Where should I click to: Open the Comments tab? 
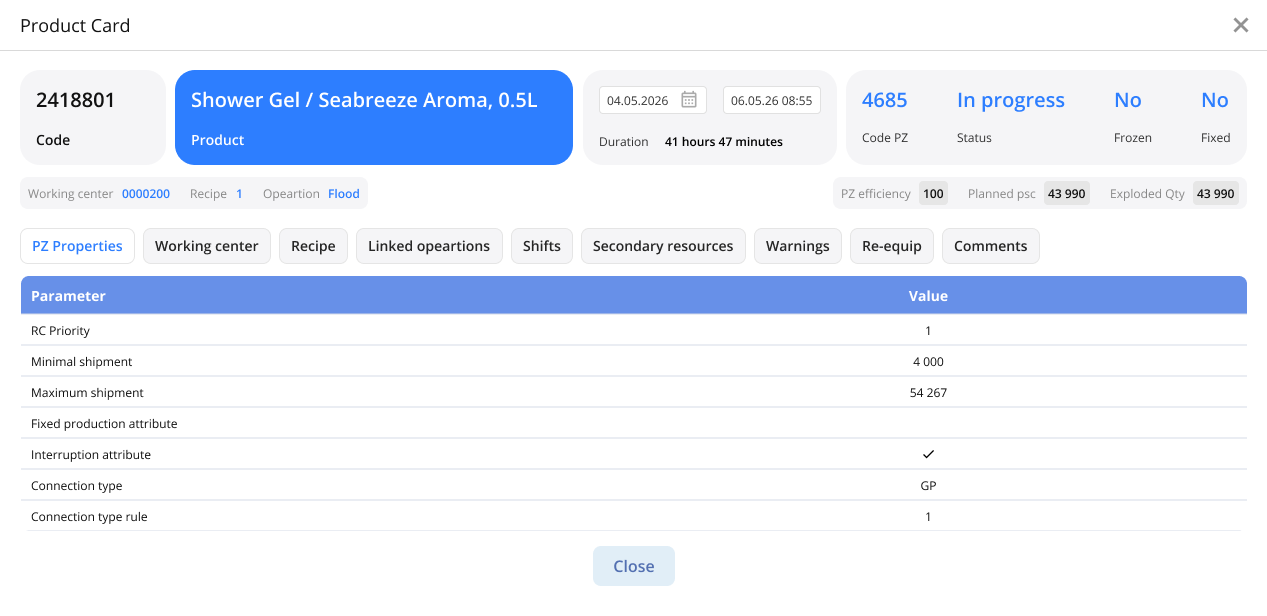[991, 246]
